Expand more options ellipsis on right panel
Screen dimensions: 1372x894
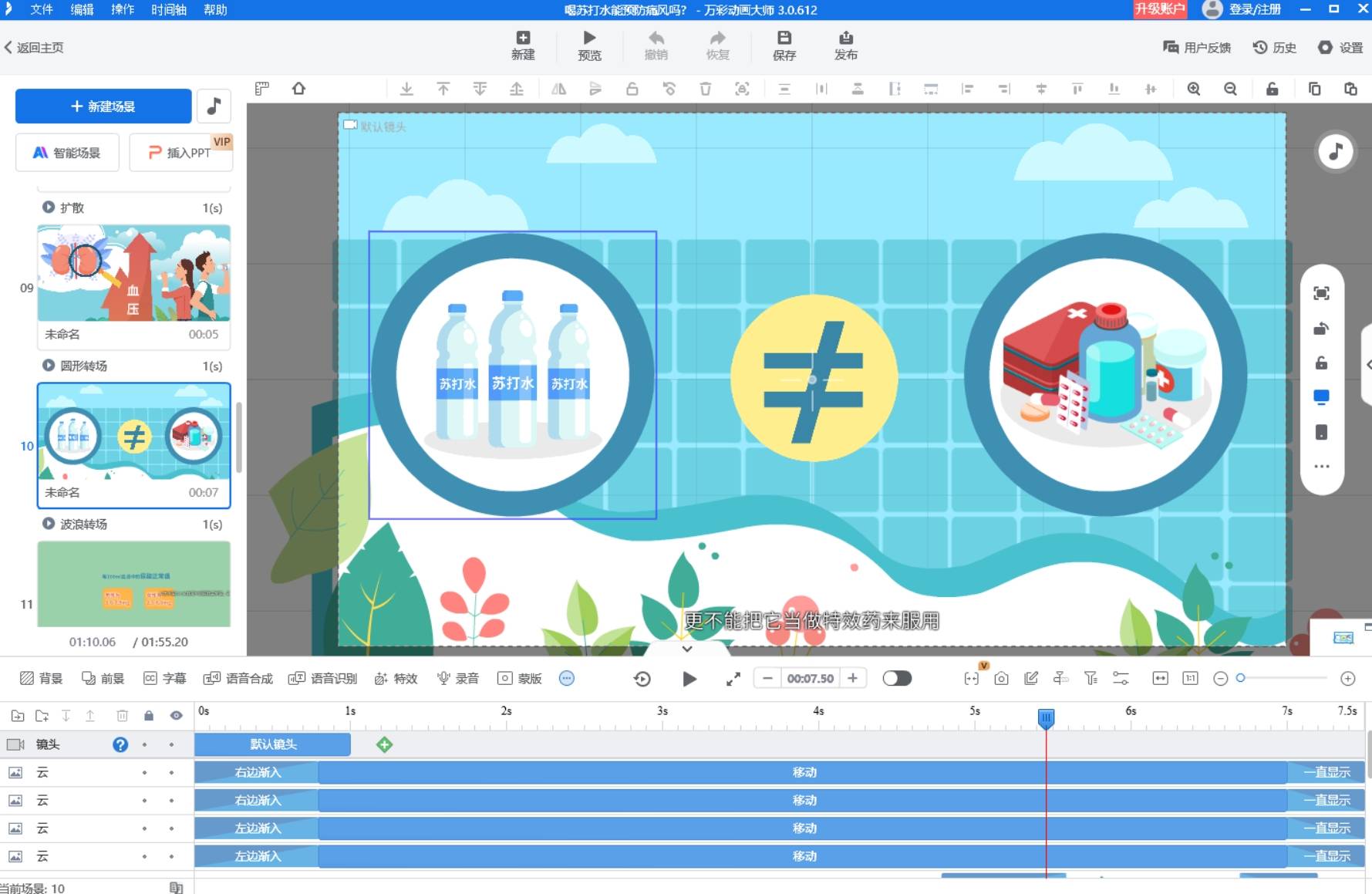(x=1321, y=467)
